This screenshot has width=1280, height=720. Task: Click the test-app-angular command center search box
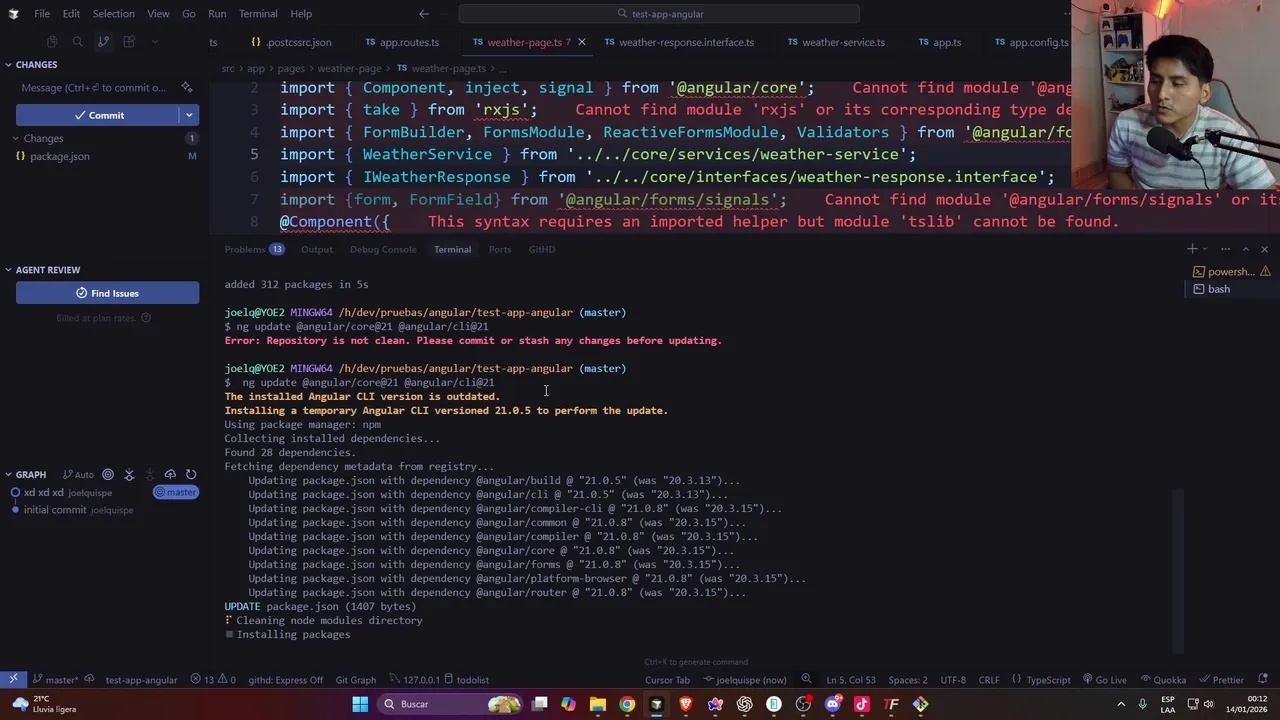(659, 14)
